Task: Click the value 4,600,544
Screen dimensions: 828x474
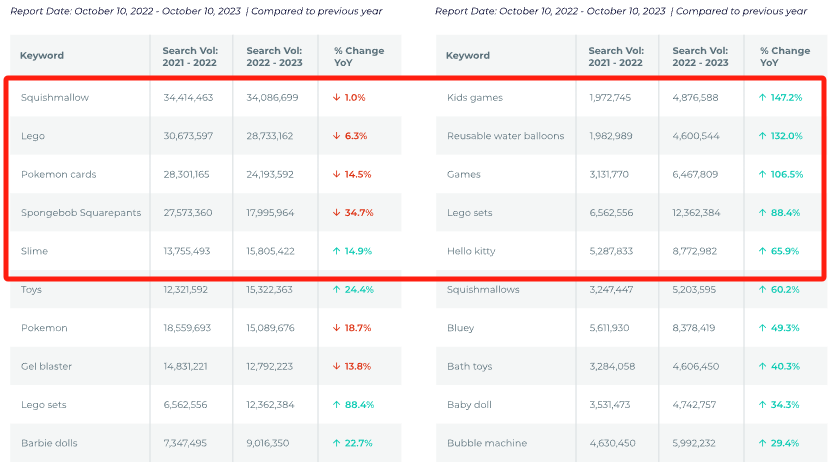Action: (x=696, y=136)
